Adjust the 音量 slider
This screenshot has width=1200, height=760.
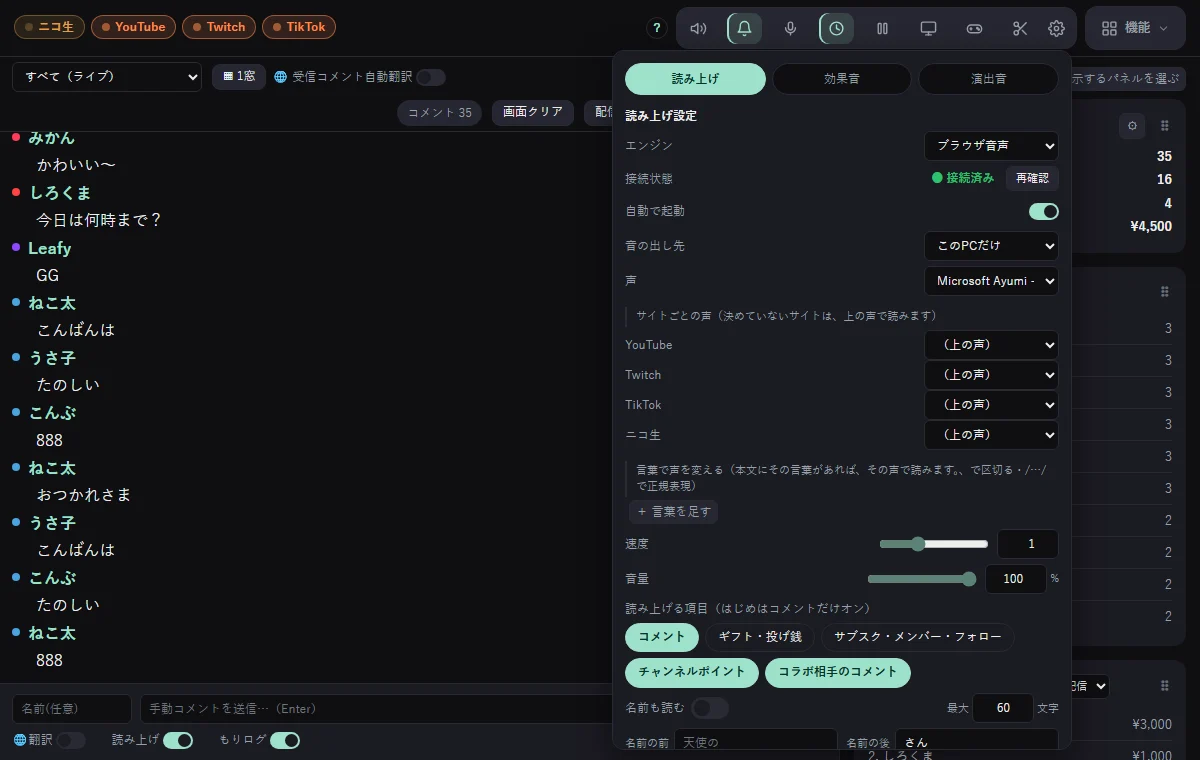(x=922, y=579)
